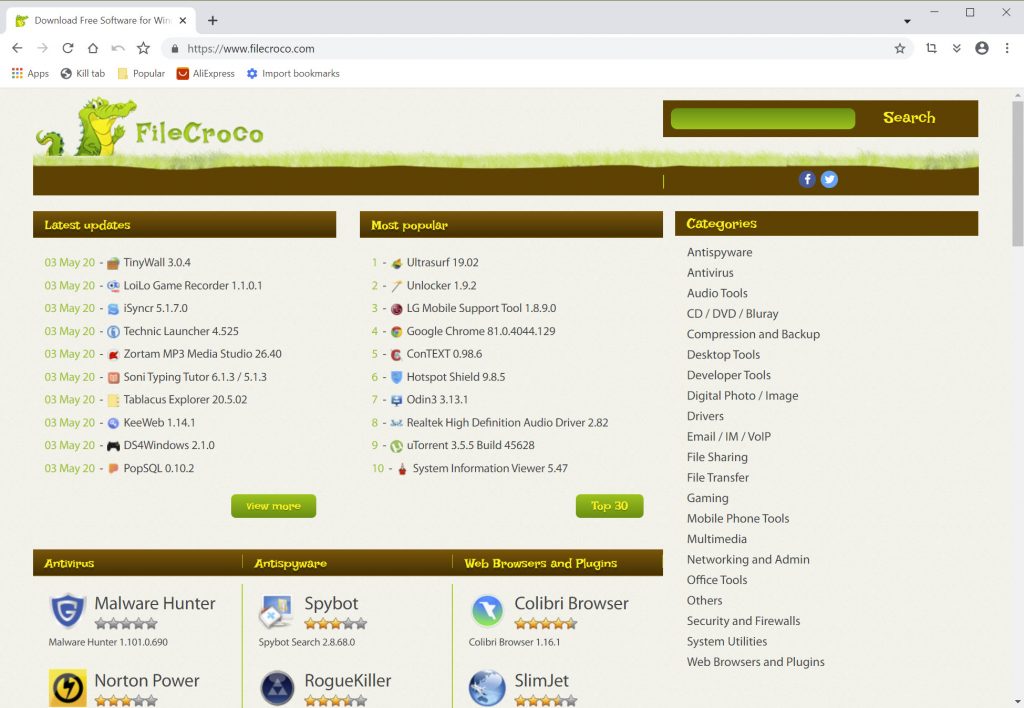Open Web Browsers and Plugins section header
The image size is (1024, 708).
[x=541, y=563]
